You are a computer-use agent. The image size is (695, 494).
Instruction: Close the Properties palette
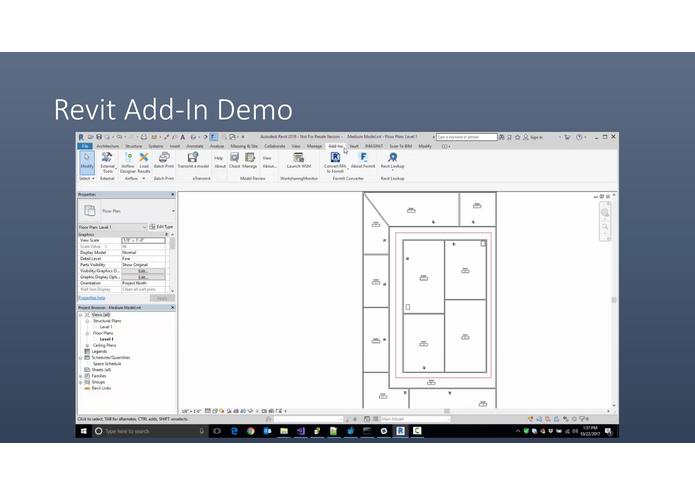[172, 194]
